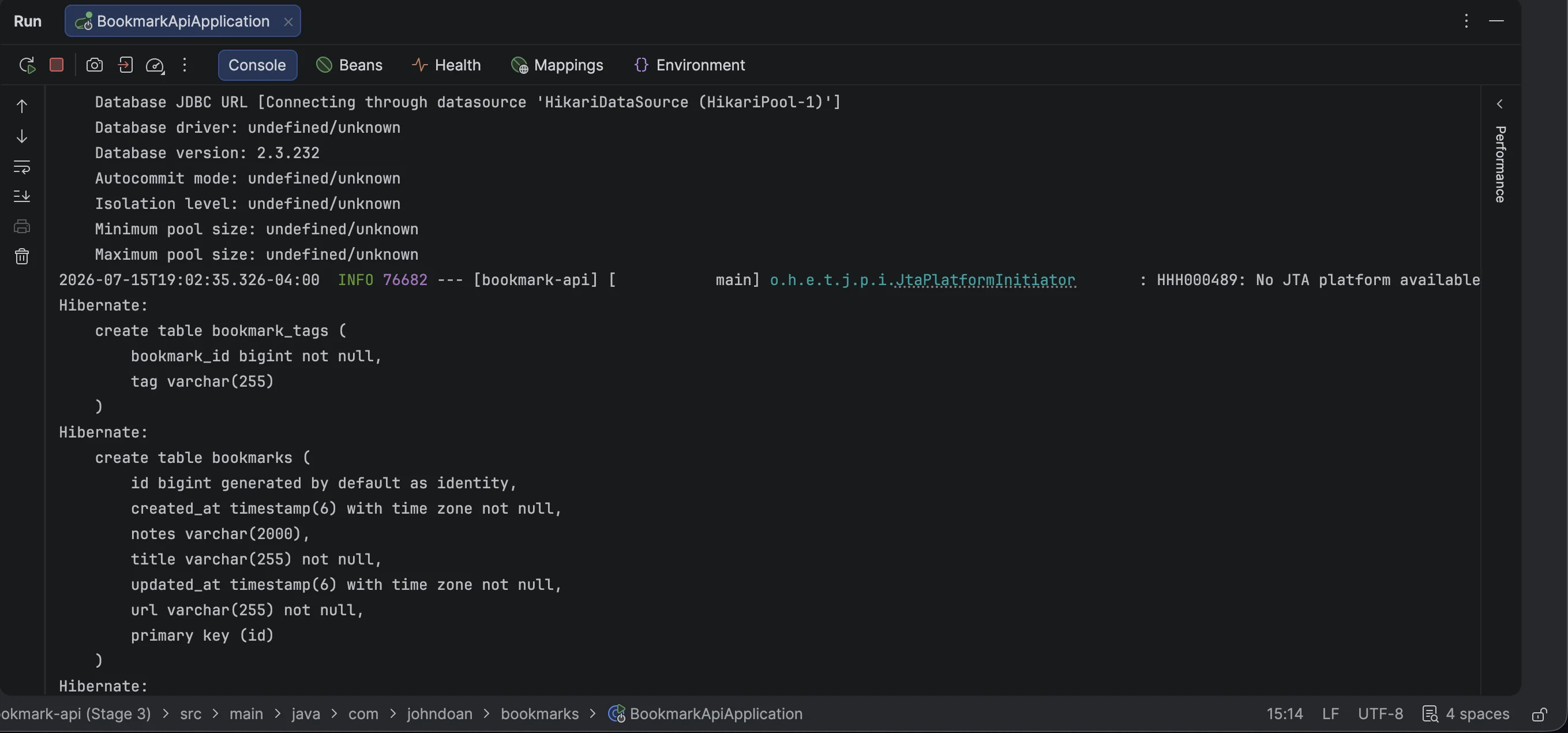Viewport: 1568px width, 733px height.
Task: Click breadcrumb 'bookmarks'
Action: tap(540, 713)
